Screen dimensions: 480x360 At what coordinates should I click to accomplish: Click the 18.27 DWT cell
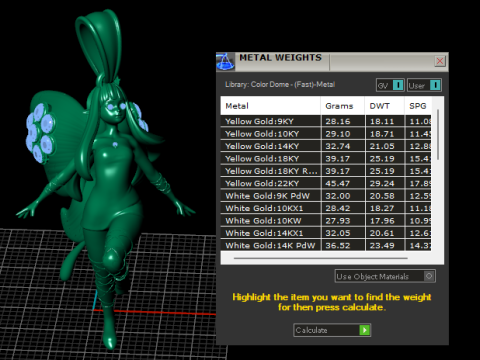point(385,208)
